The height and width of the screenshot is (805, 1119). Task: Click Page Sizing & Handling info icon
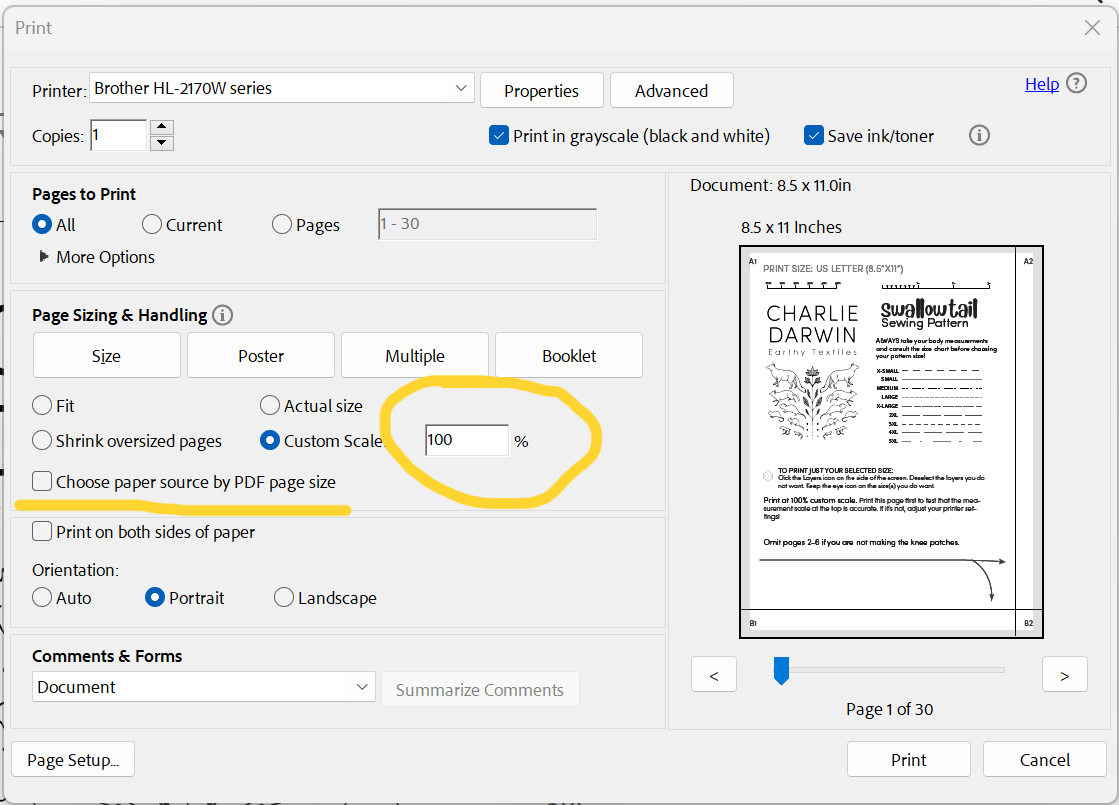pos(223,315)
